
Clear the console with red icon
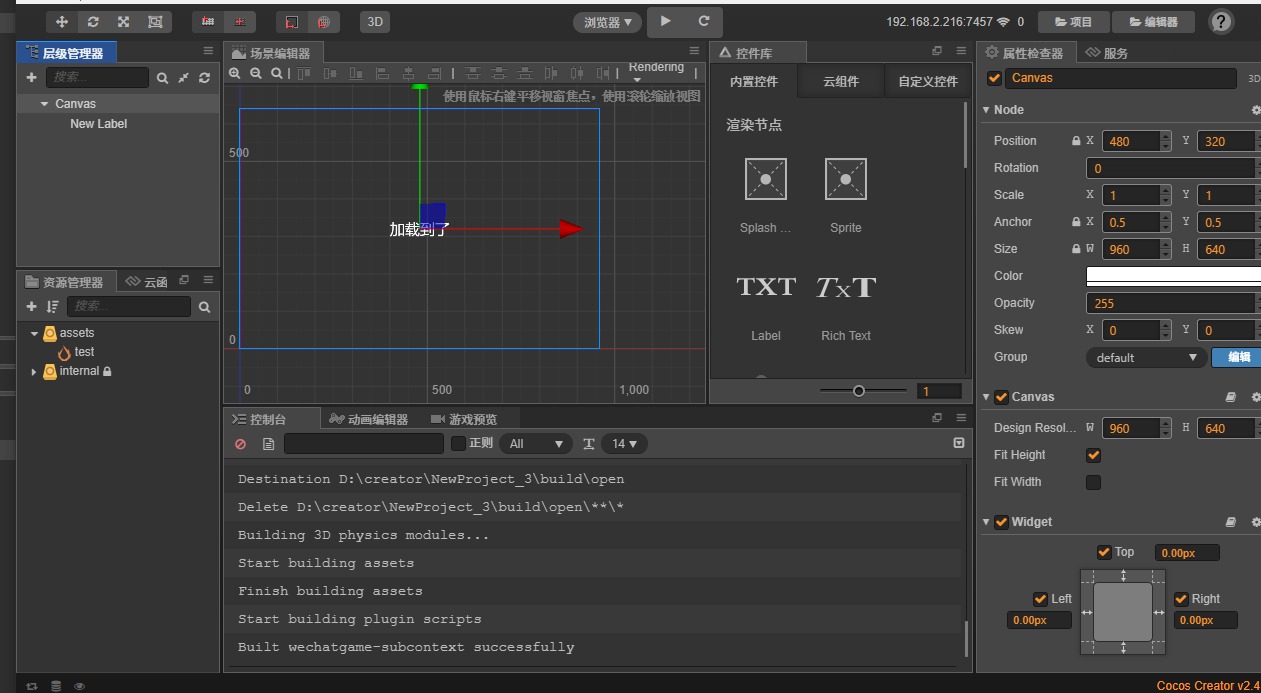pos(240,444)
